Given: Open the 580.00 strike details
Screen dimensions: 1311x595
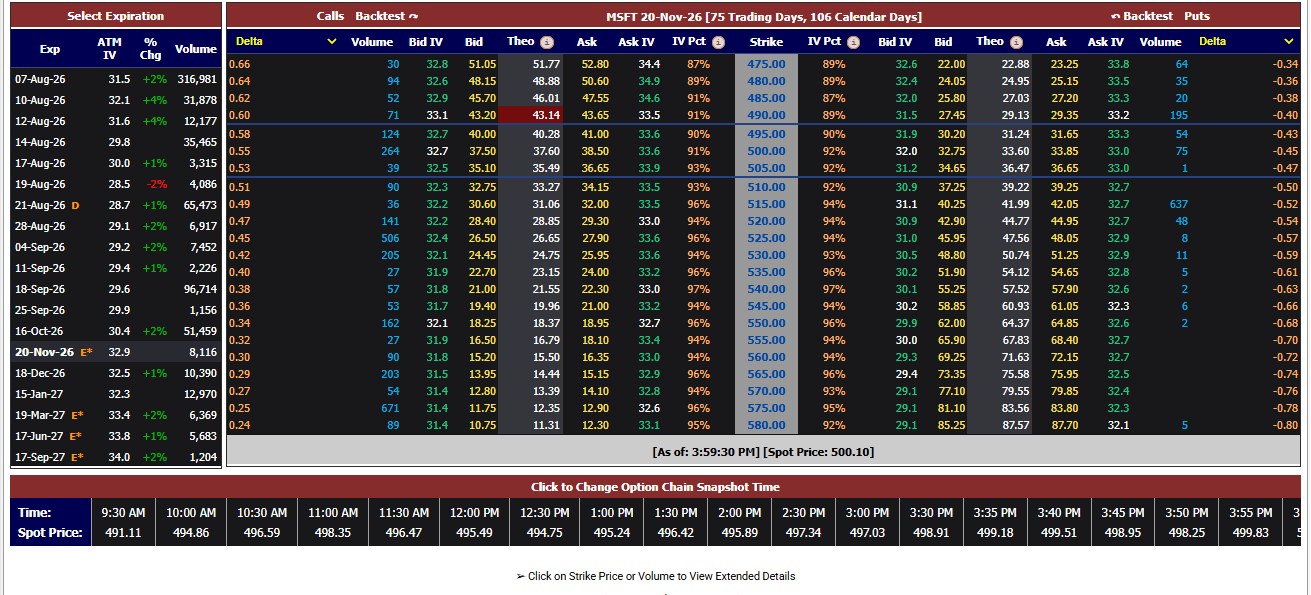Looking at the screenshot, I should 766,425.
